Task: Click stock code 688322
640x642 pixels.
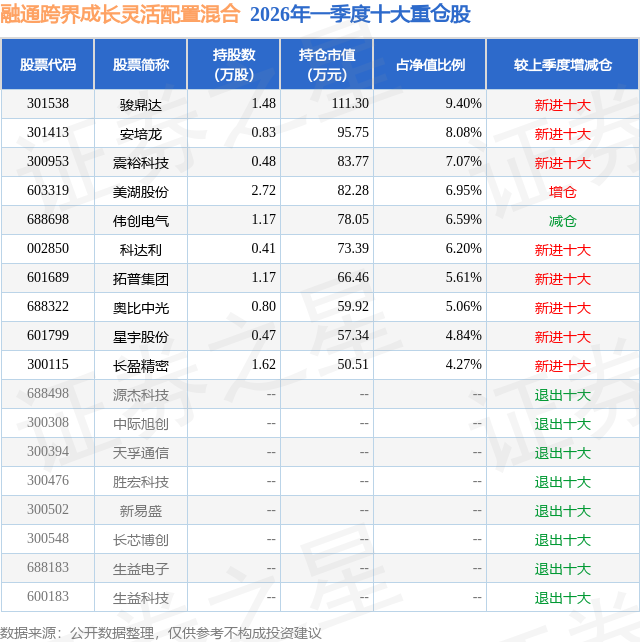Action: [x=48, y=307]
